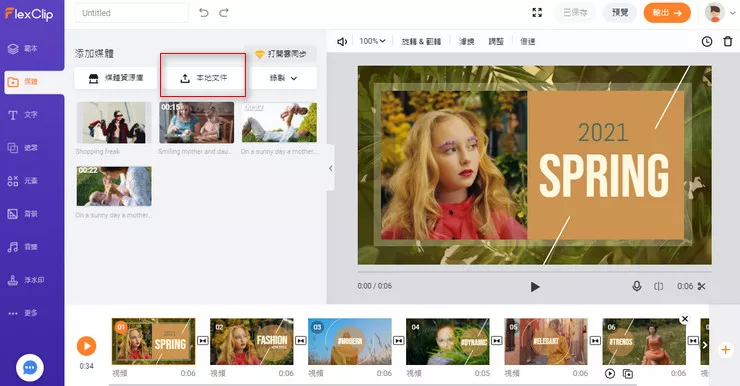Open the transition between scenes 05 and 06
This screenshot has width=740, height=386.
(595, 341)
